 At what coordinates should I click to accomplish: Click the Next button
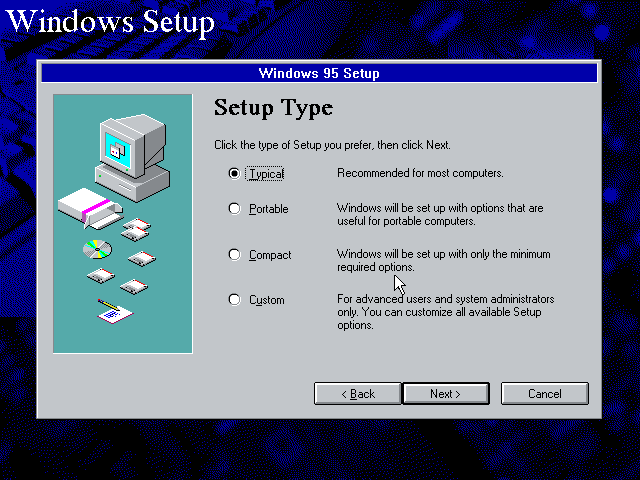tap(446, 393)
